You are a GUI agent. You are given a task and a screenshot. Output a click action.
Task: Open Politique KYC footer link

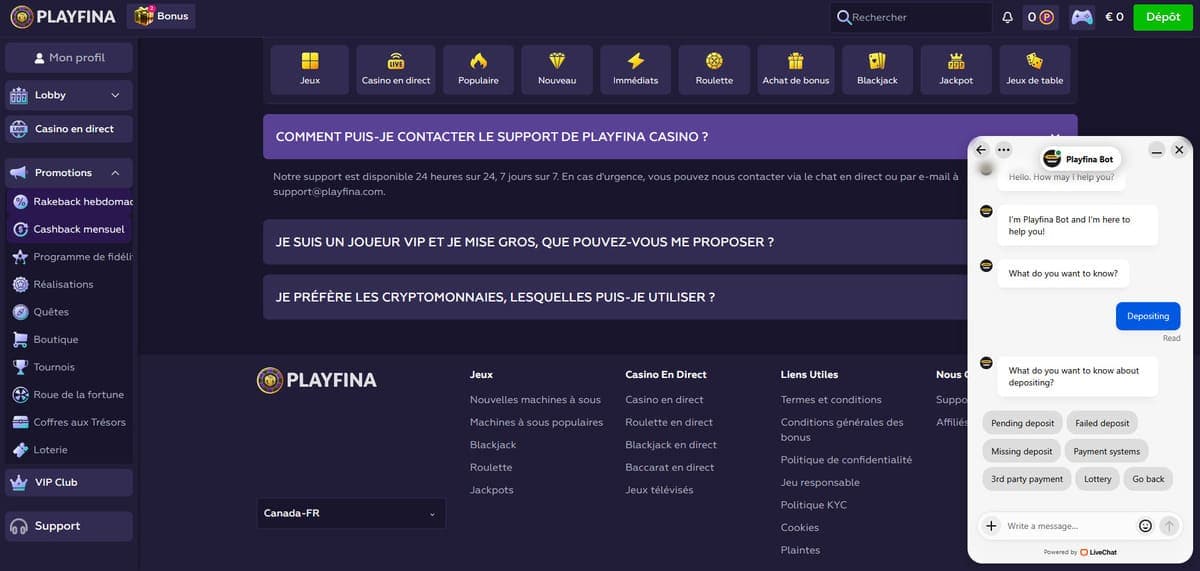click(813, 505)
